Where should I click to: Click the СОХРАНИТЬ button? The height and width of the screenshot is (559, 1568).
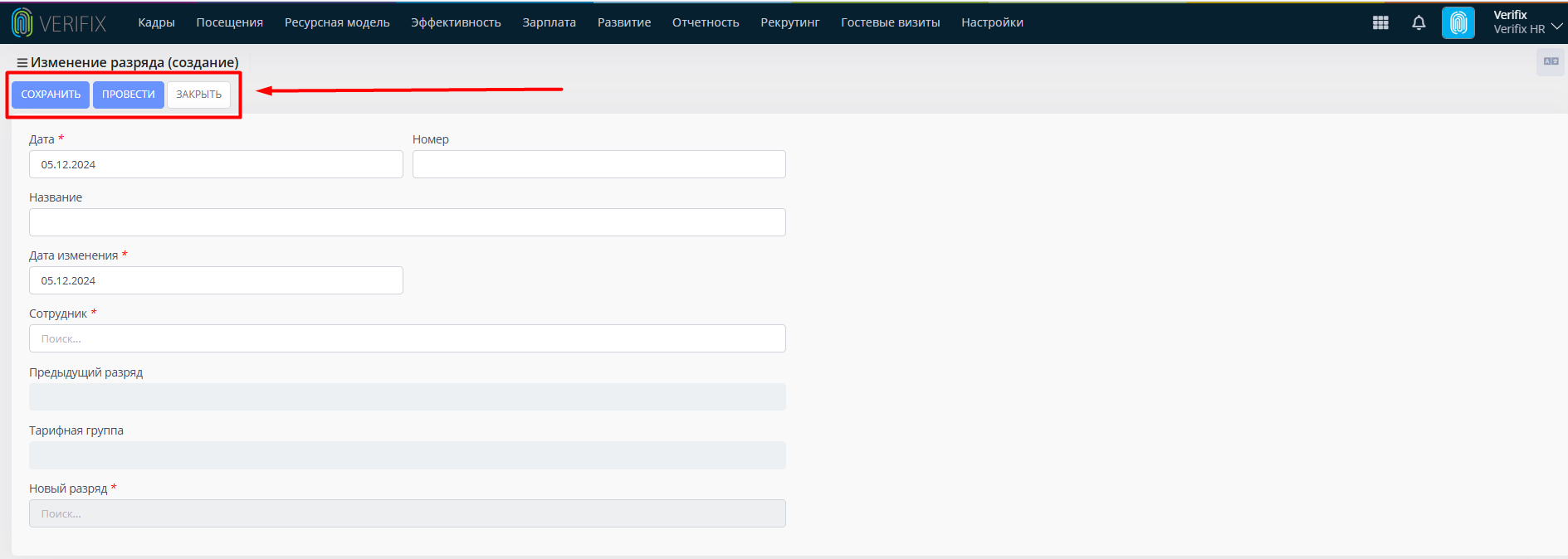point(51,95)
